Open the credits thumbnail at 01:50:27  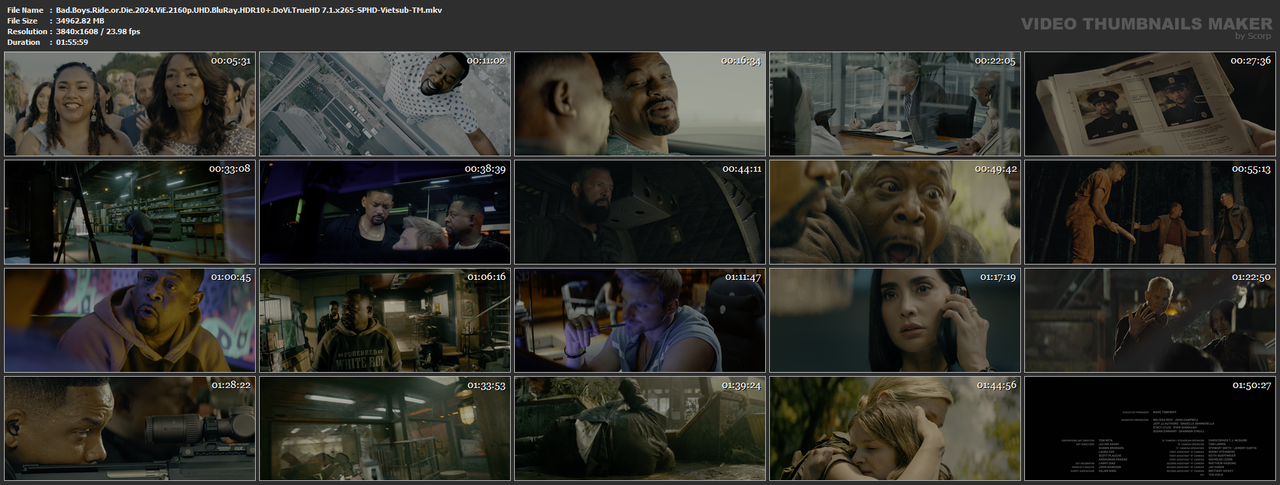(1150, 428)
